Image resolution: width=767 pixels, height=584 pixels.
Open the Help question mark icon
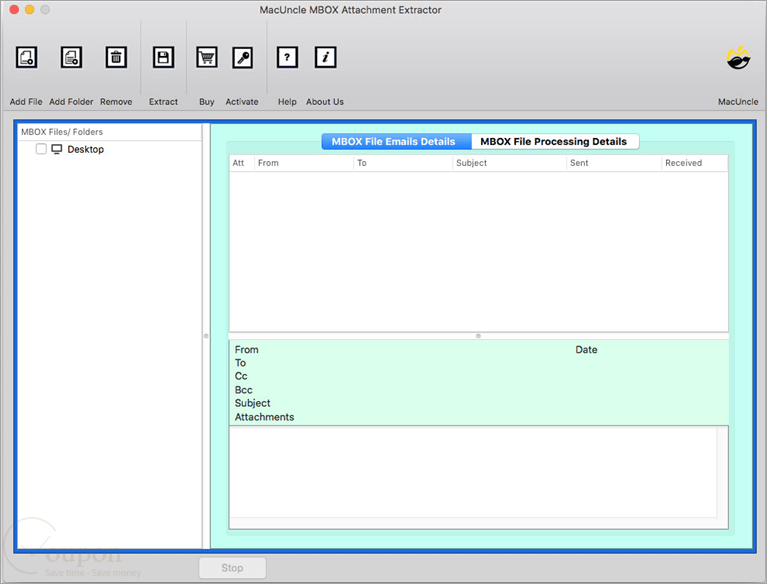[x=287, y=57]
